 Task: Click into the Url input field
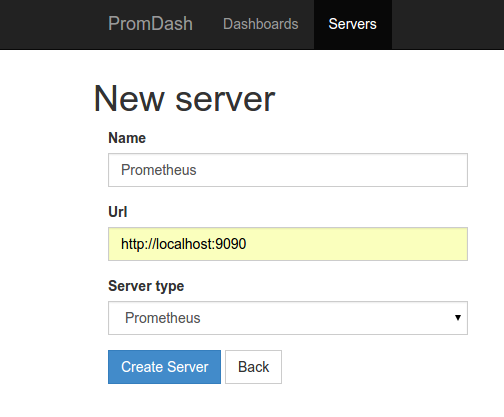[288, 244]
